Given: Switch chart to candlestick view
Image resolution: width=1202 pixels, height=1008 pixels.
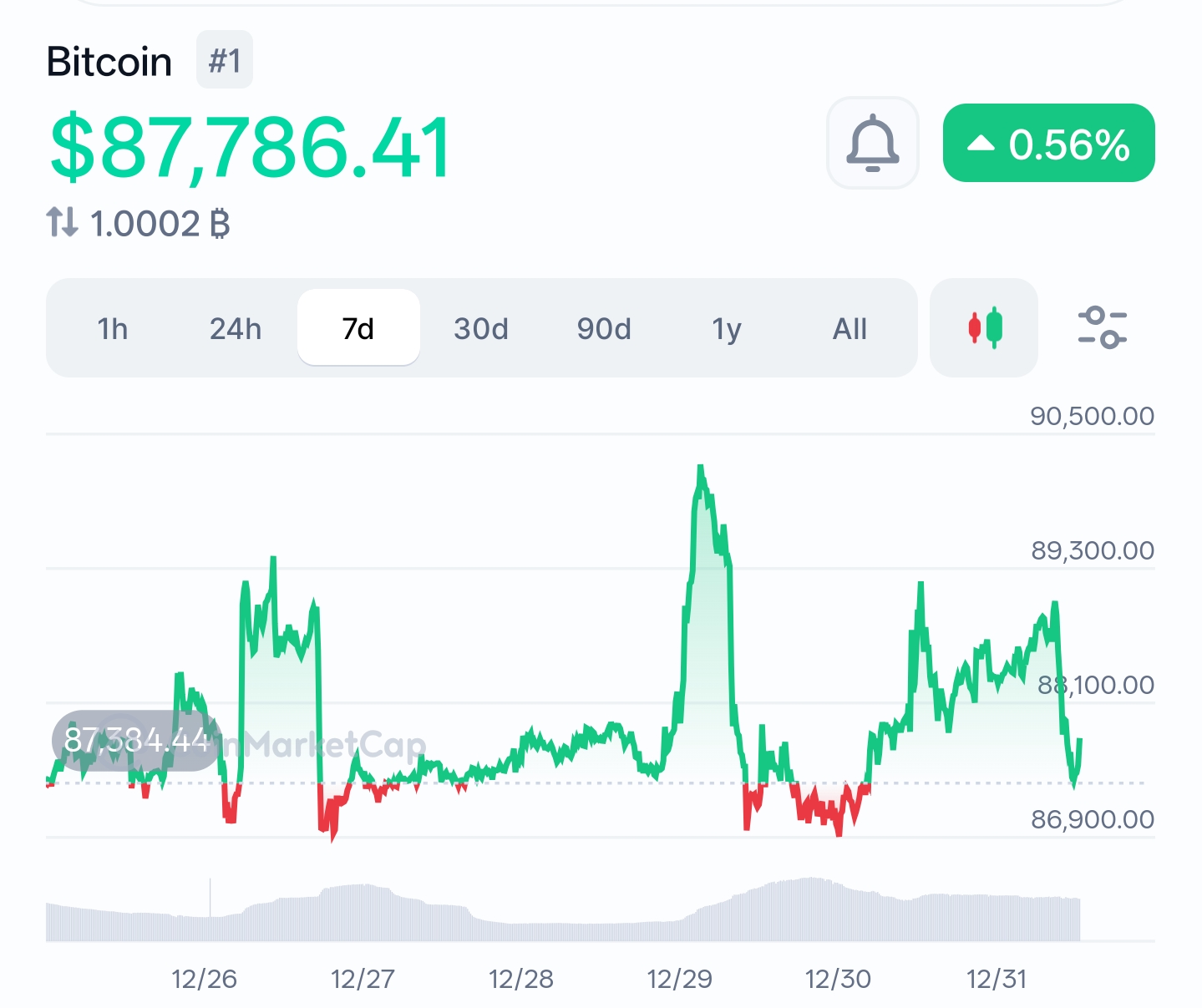Looking at the screenshot, I should click(x=984, y=327).
